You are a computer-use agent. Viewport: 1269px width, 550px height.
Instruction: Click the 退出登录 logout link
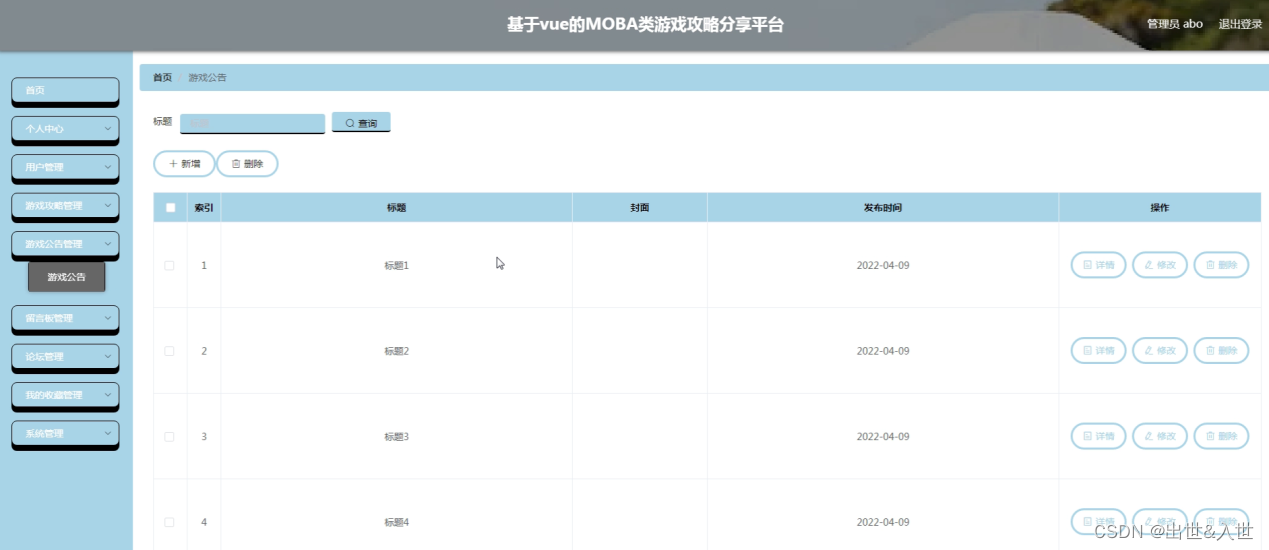tap(1240, 24)
